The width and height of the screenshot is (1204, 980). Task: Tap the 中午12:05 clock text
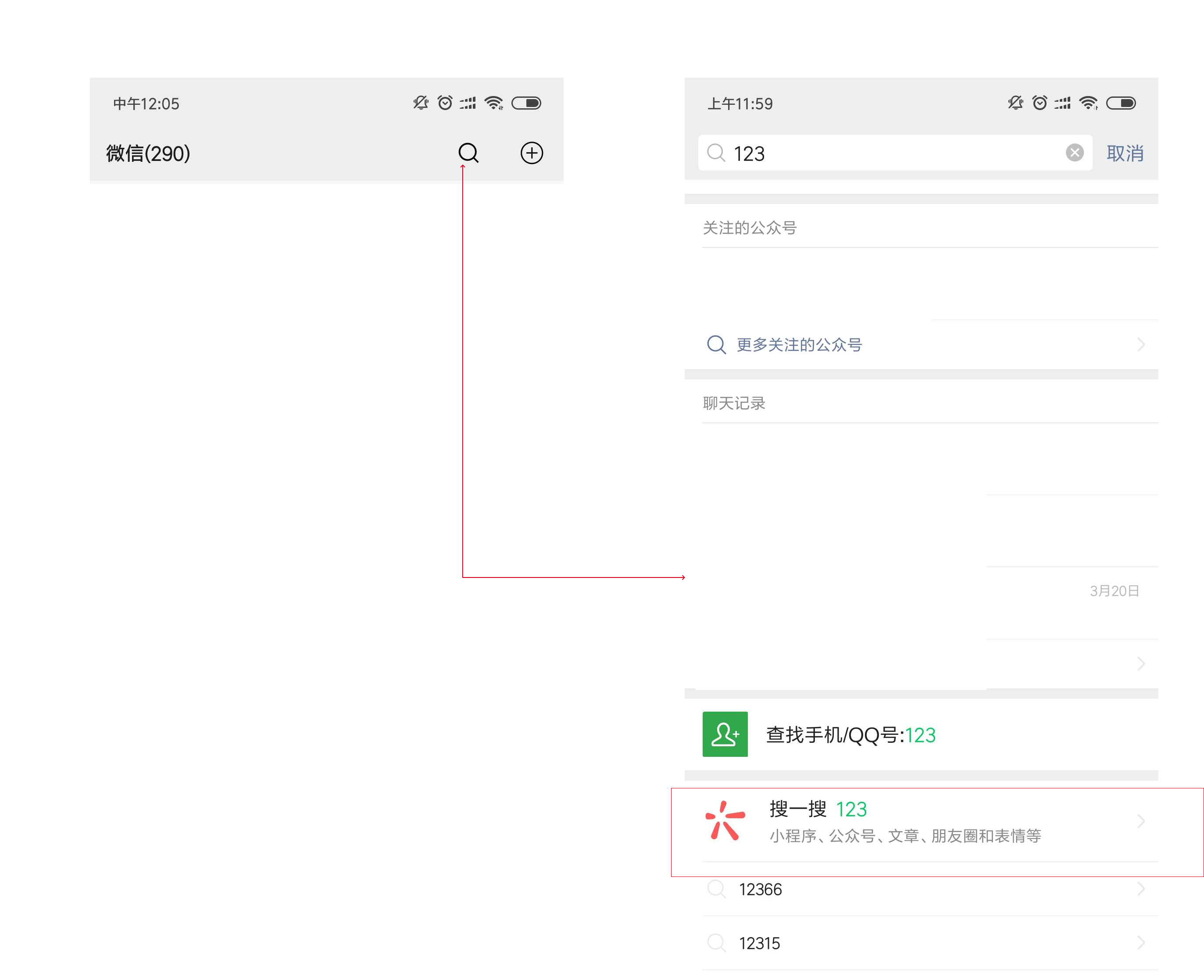(x=146, y=103)
